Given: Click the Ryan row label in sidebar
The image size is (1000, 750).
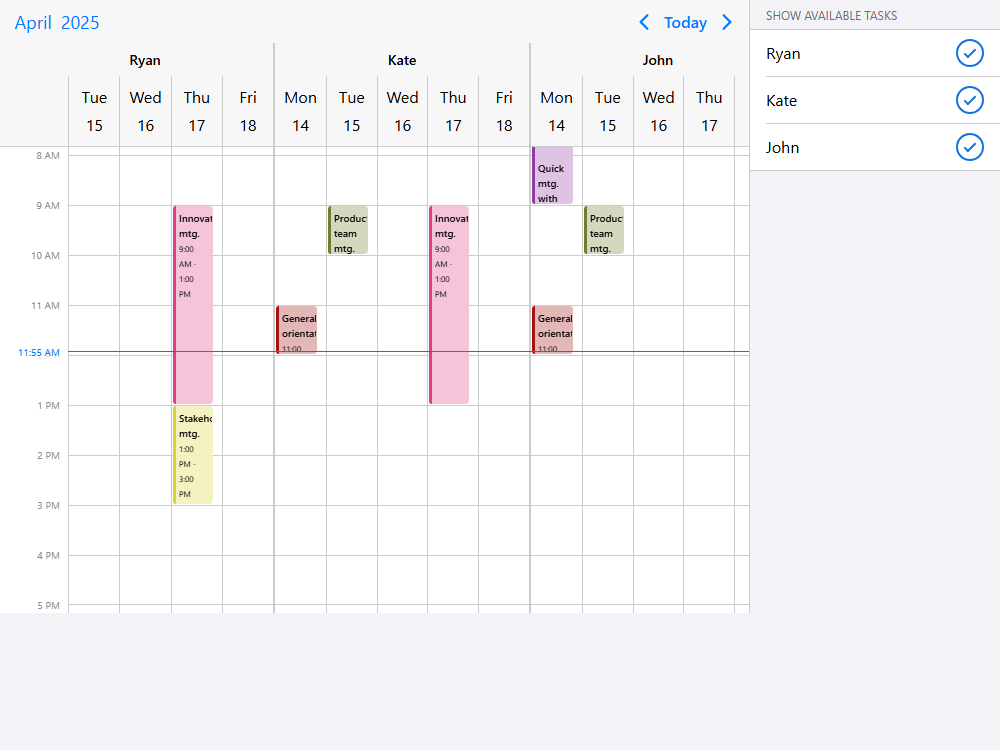Looking at the screenshot, I should tap(783, 54).
